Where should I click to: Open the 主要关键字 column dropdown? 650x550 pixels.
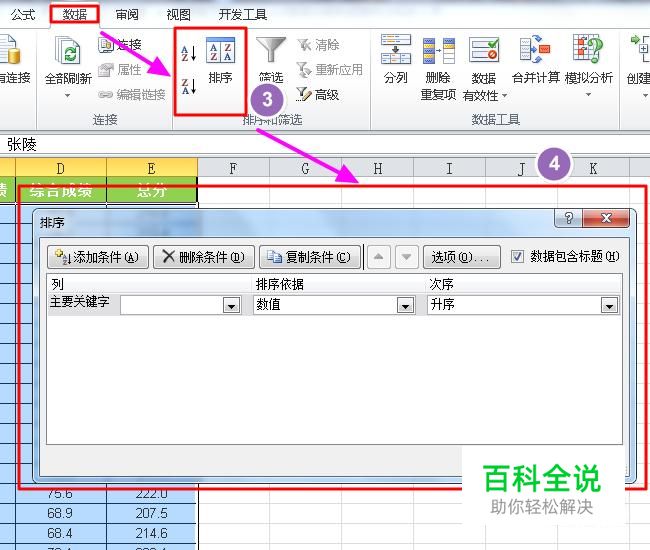coord(231,305)
